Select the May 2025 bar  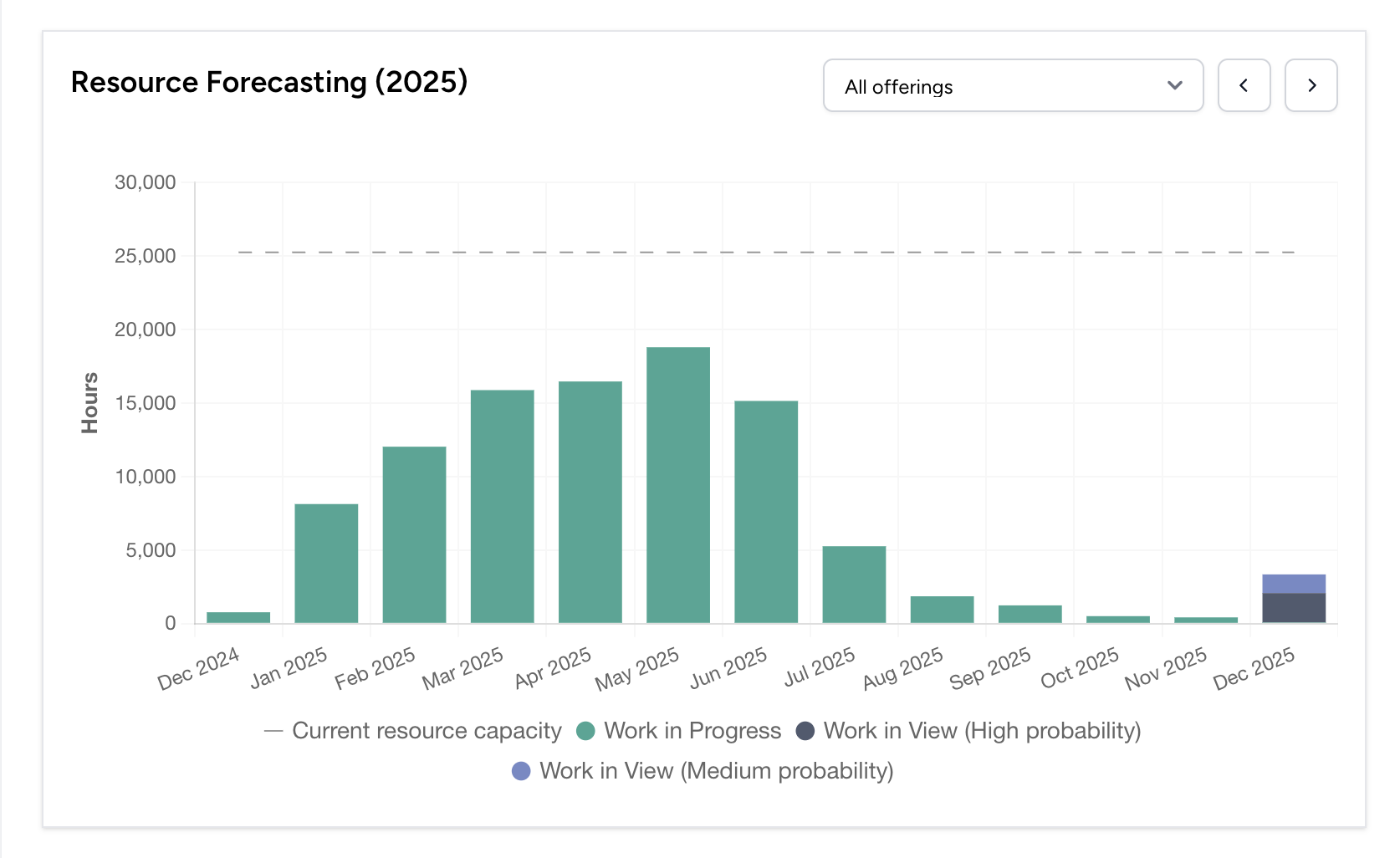677,485
